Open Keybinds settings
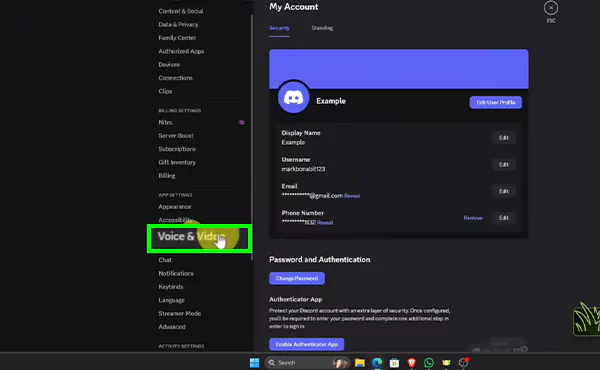The height and width of the screenshot is (370, 600). coord(171,287)
